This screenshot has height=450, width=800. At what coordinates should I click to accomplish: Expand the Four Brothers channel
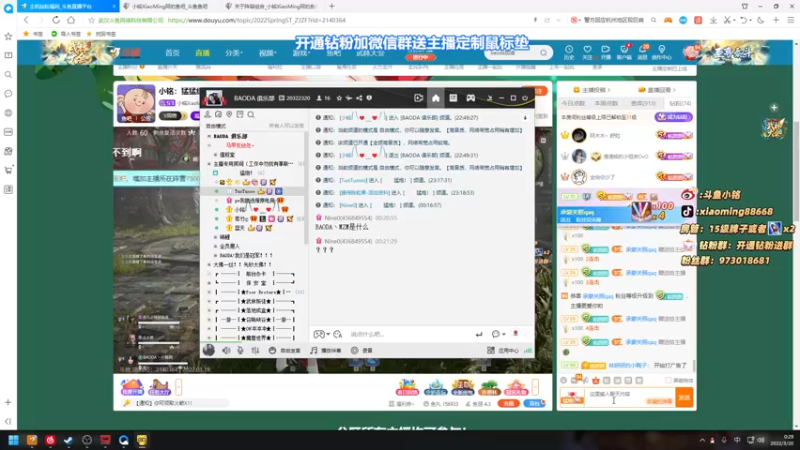pyautogui.click(x=209, y=292)
